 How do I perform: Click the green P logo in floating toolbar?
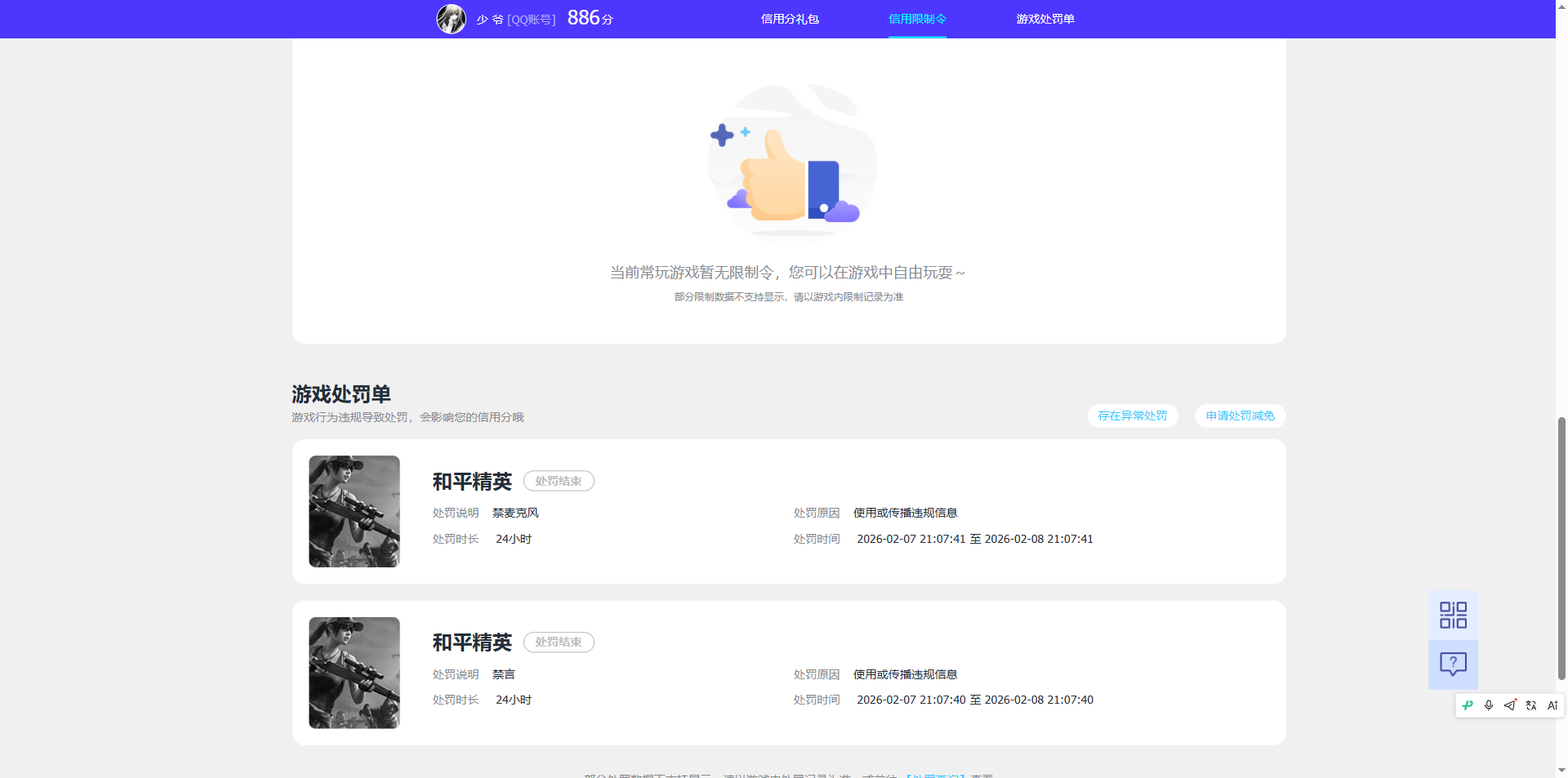pyautogui.click(x=1468, y=705)
